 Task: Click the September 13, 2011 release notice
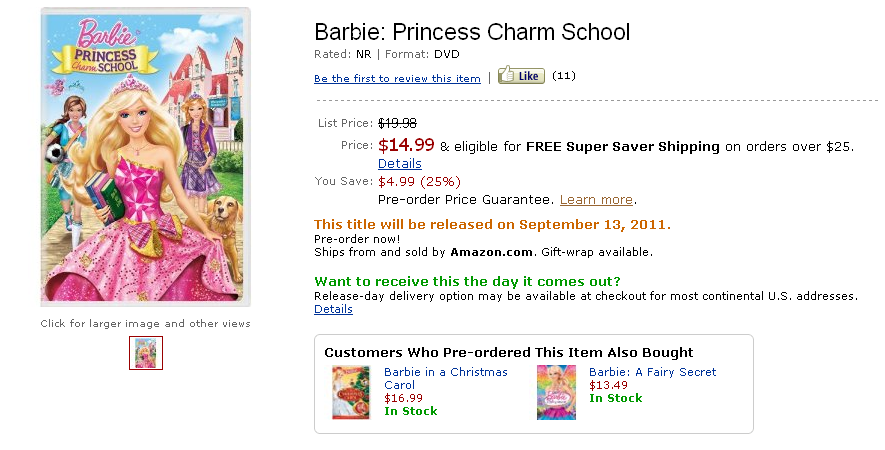(x=492, y=224)
